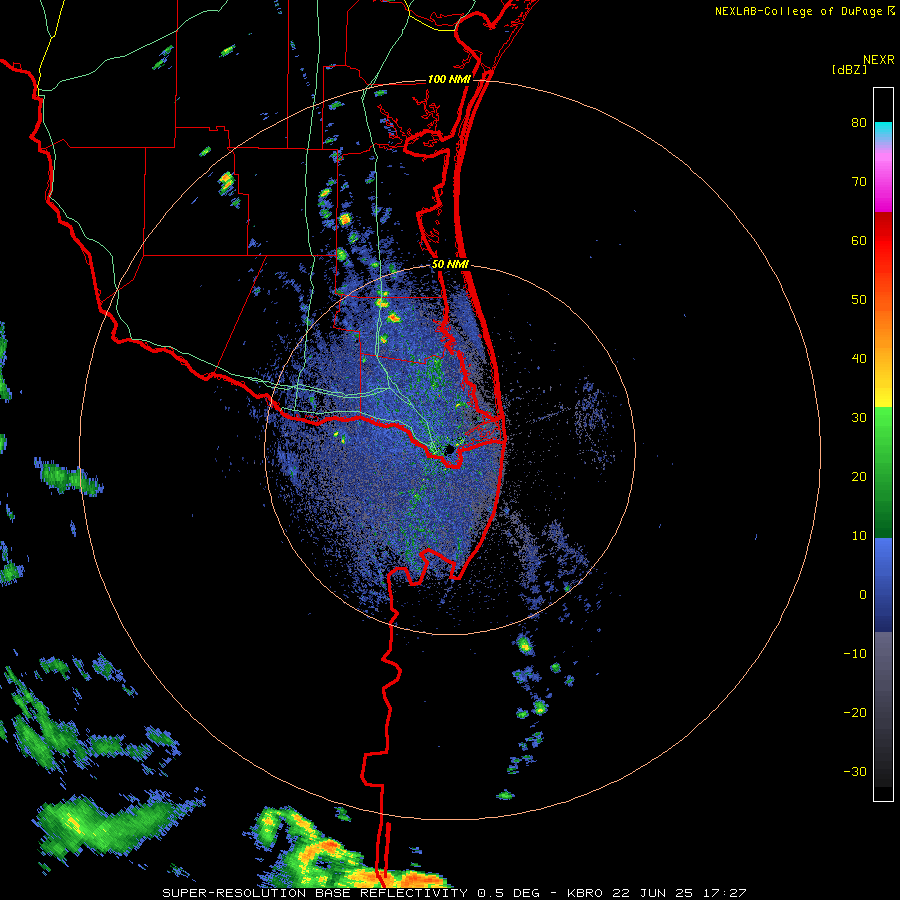
Task: Click the red segment of color scale
Action: click(x=883, y=241)
